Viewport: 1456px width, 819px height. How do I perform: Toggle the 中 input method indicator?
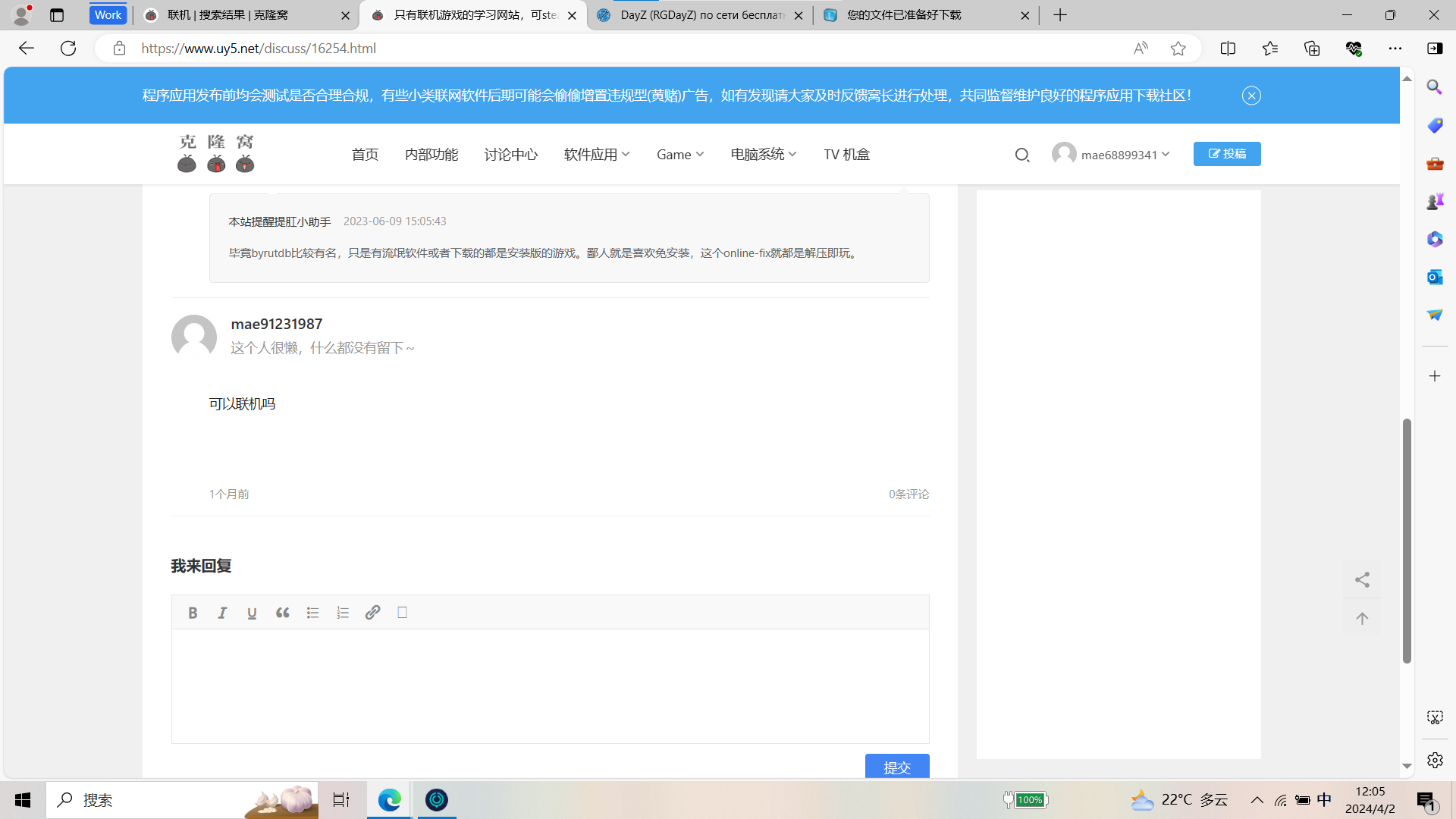(1324, 800)
